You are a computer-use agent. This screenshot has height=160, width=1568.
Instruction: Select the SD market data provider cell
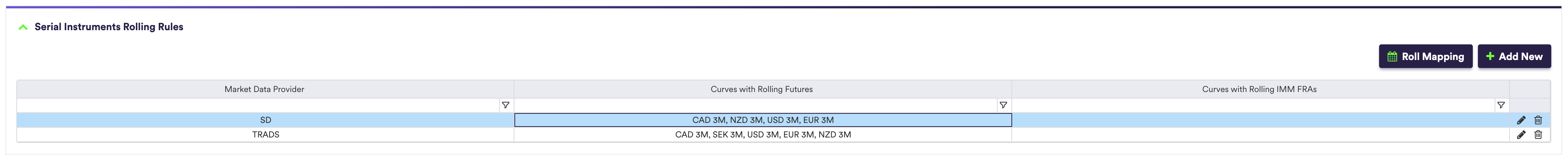tap(266, 120)
